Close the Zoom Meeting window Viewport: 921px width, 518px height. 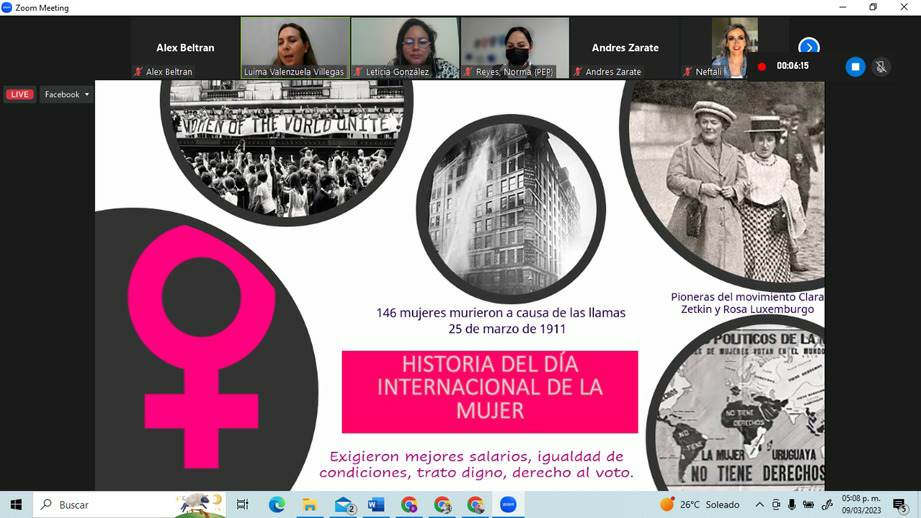[x=904, y=7]
